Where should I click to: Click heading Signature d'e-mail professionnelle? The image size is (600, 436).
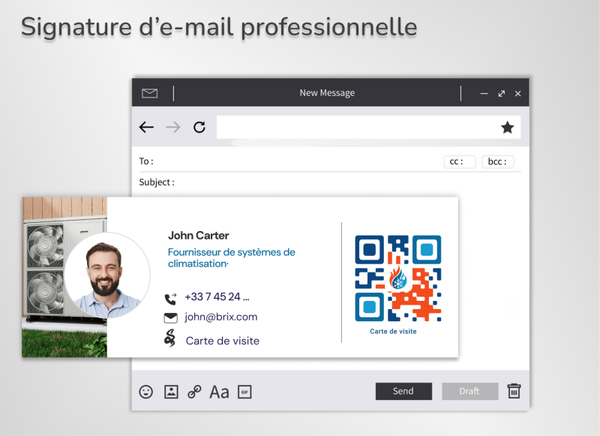pos(219,28)
